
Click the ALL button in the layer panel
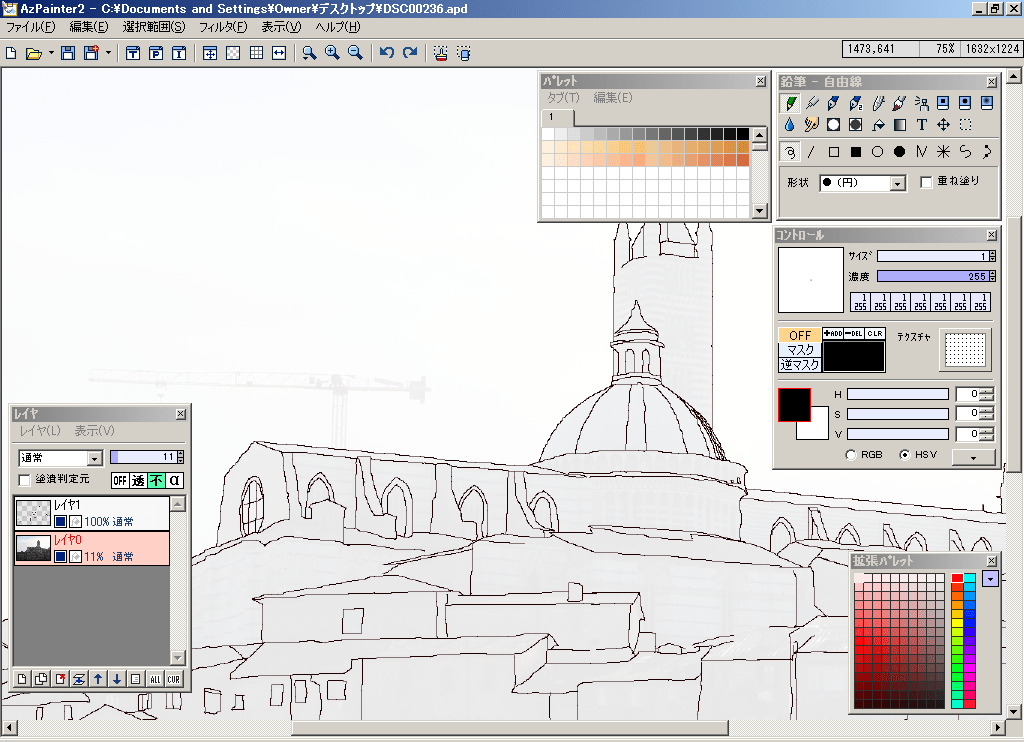click(155, 677)
